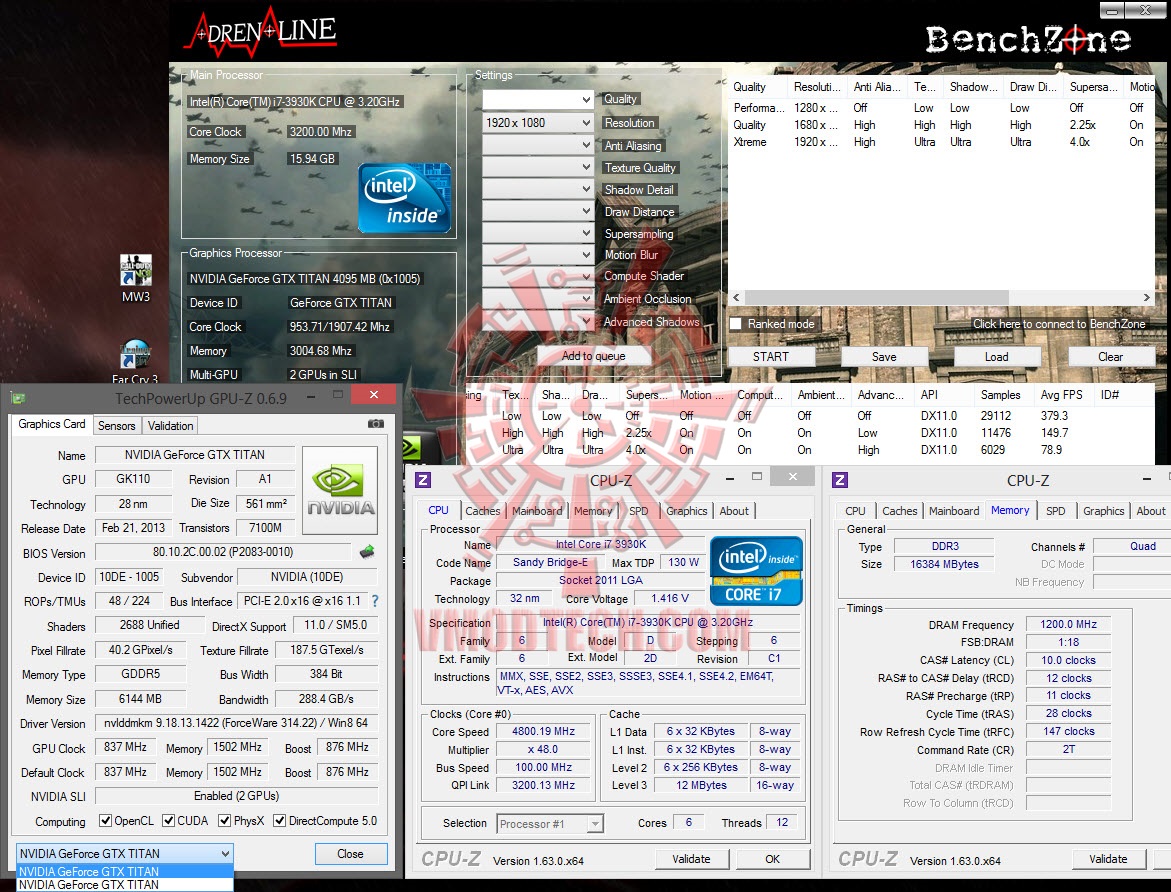Open the Compute Shader dropdown

click(x=538, y=276)
